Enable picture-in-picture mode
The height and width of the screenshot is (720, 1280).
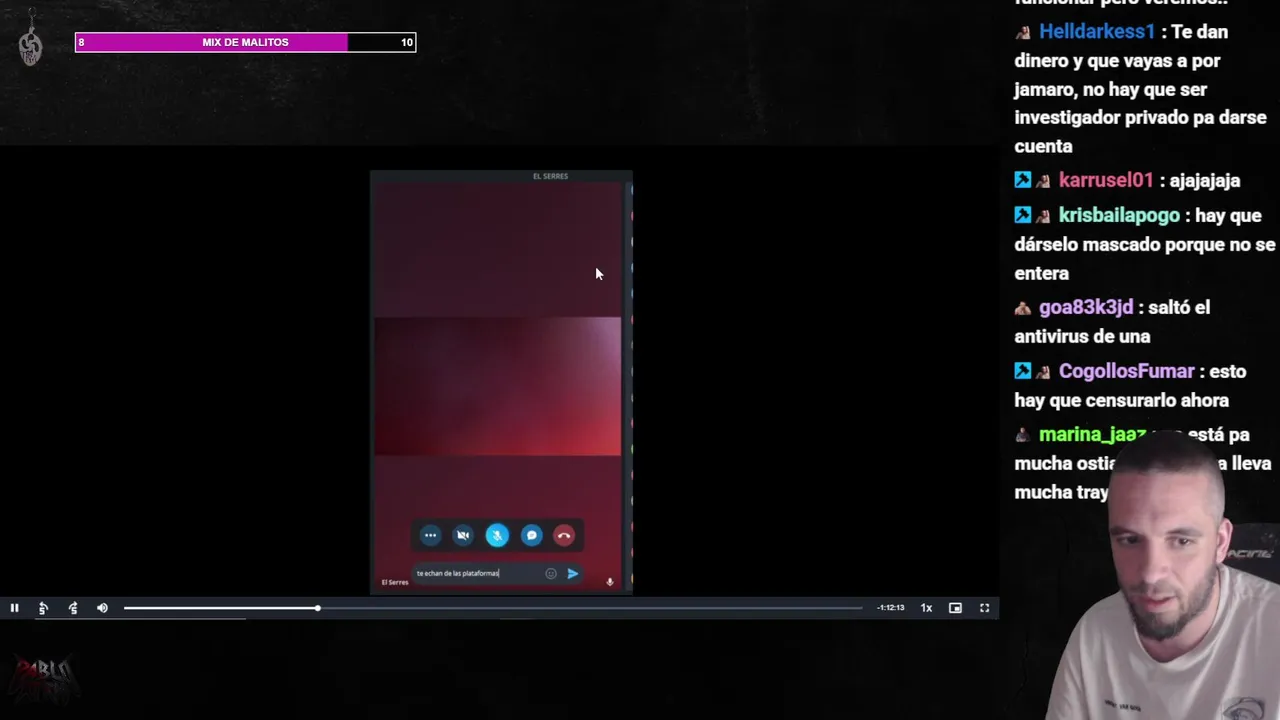[x=955, y=608]
